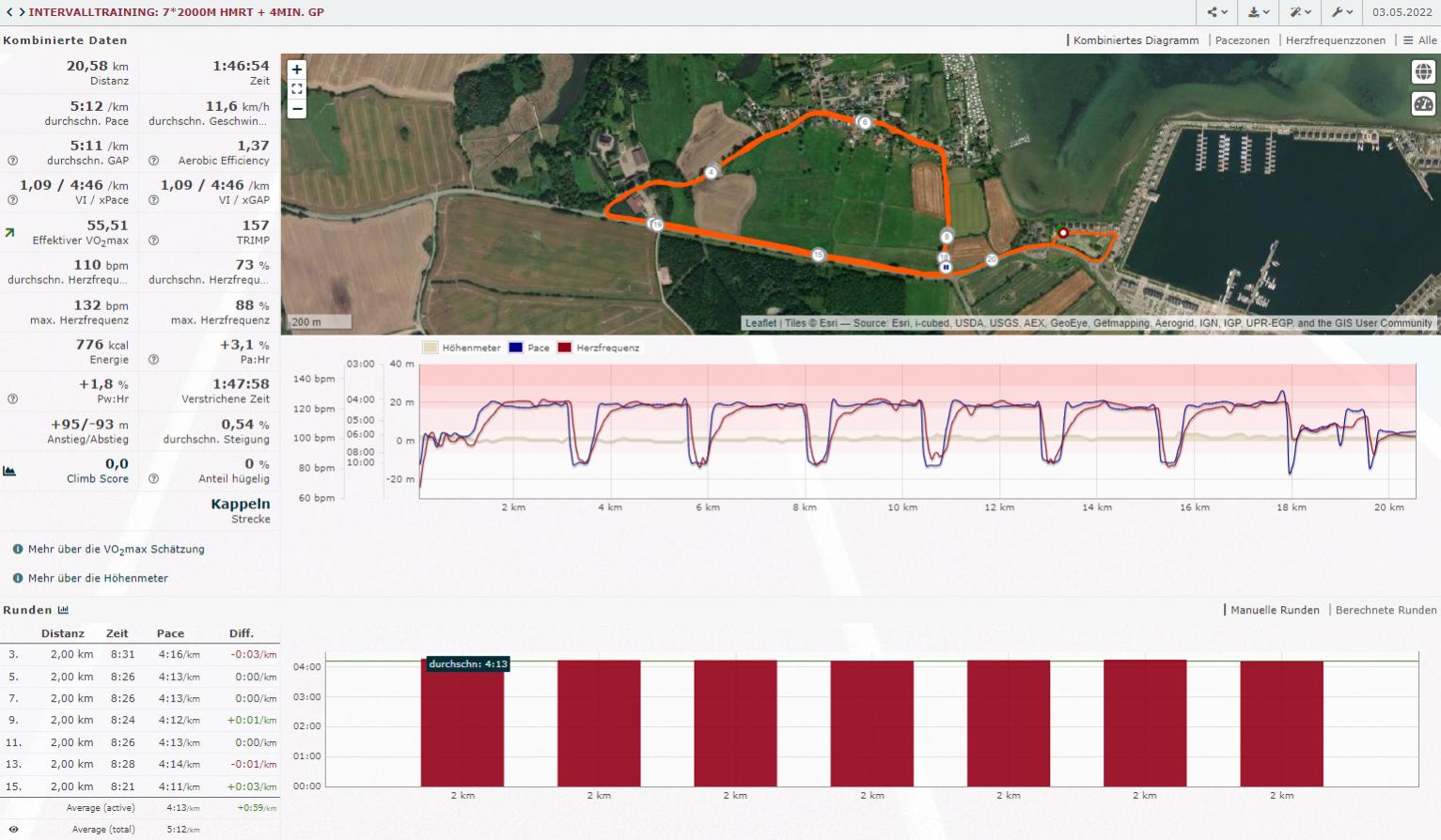Screen dimensions: 1441x840
Task: Switch to Pacezonen tab
Action: pos(1242,40)
